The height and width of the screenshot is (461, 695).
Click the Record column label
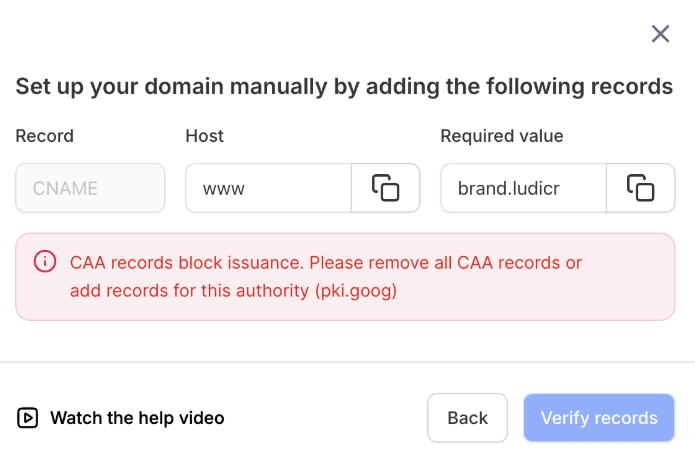[44, 136]
